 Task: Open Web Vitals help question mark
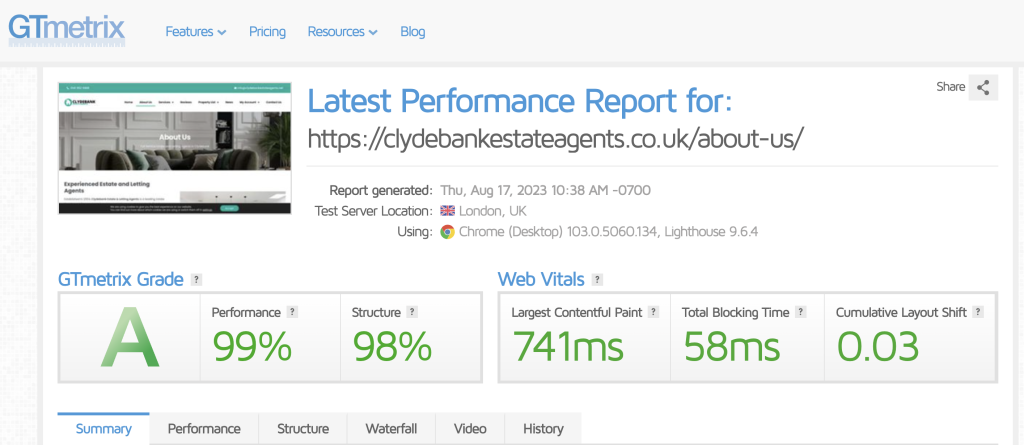pos(596,280)
